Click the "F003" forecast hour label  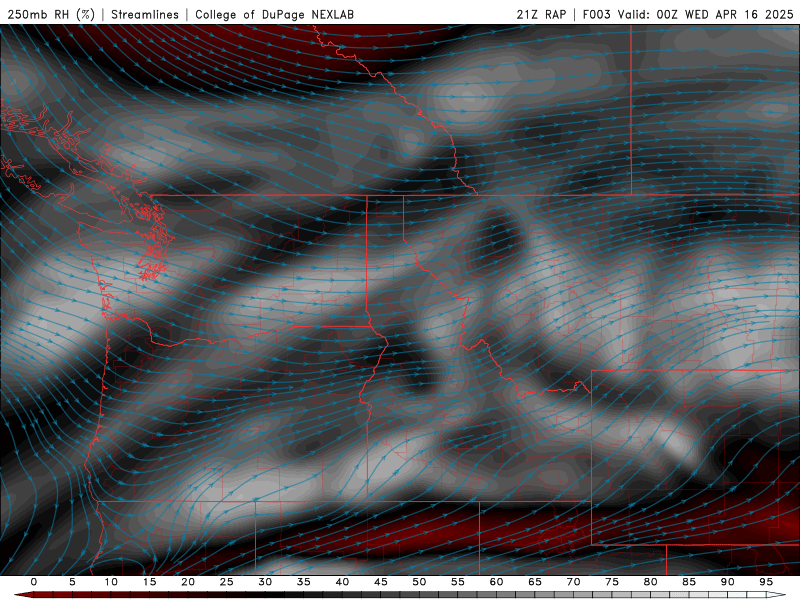coord(596,14)
